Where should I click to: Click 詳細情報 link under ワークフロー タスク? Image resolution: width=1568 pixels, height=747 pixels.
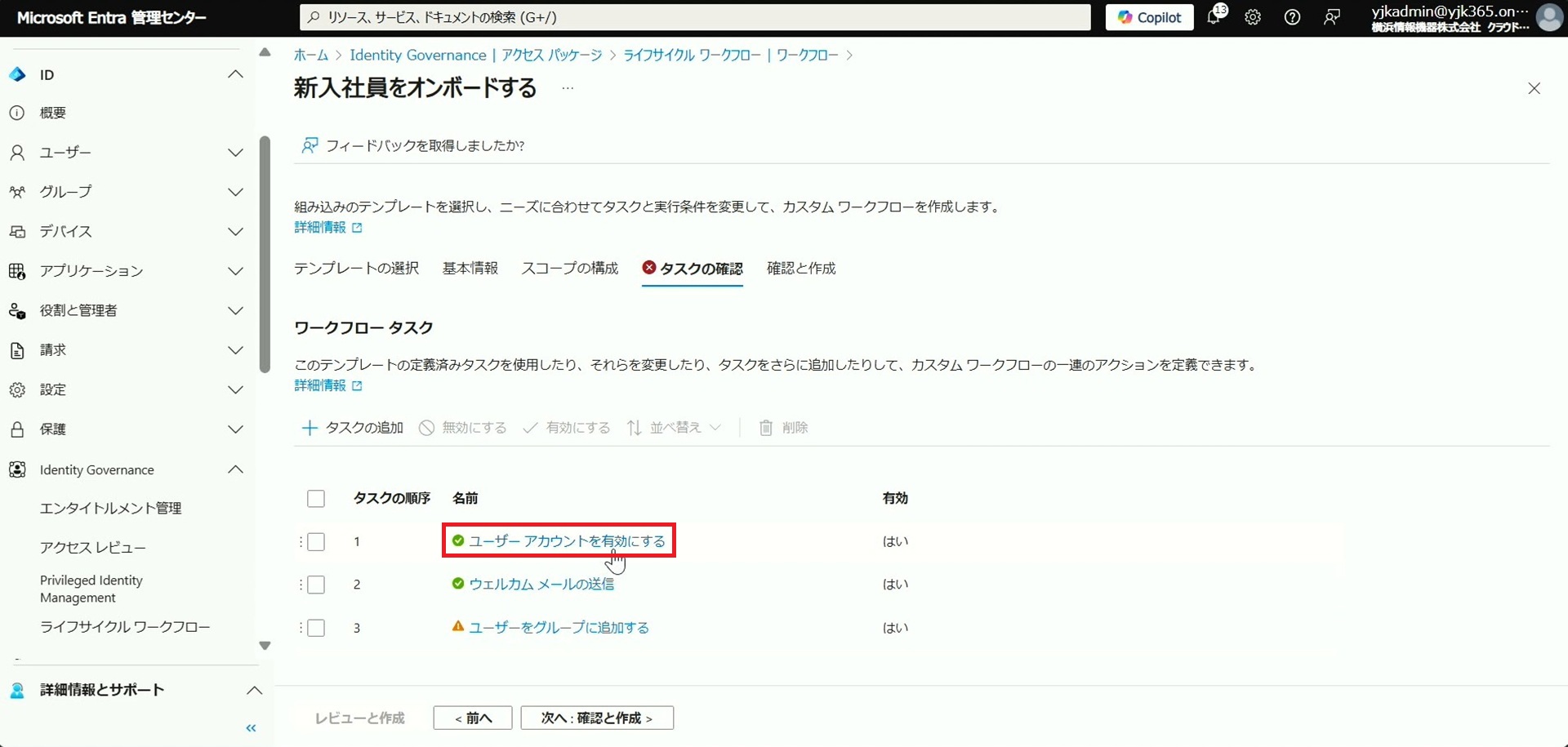[x=327, y=385]
